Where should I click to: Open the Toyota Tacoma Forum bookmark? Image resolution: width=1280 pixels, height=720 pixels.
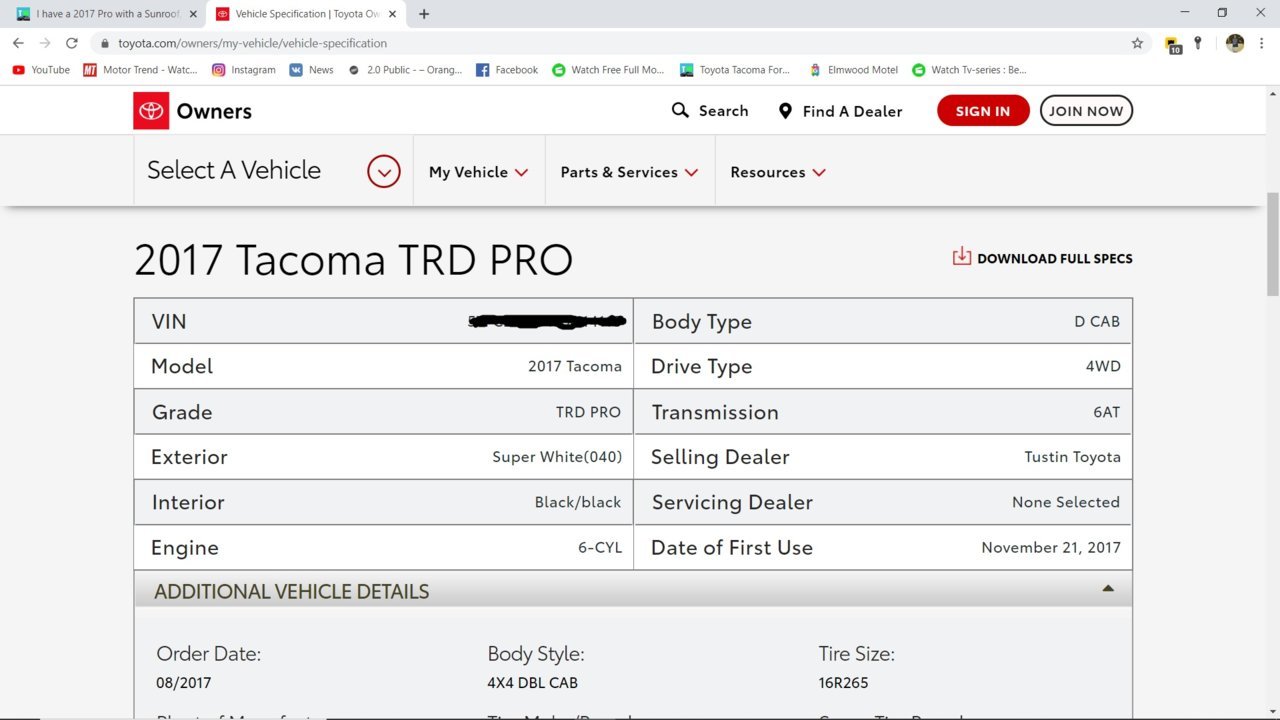[x=735, y=70]
